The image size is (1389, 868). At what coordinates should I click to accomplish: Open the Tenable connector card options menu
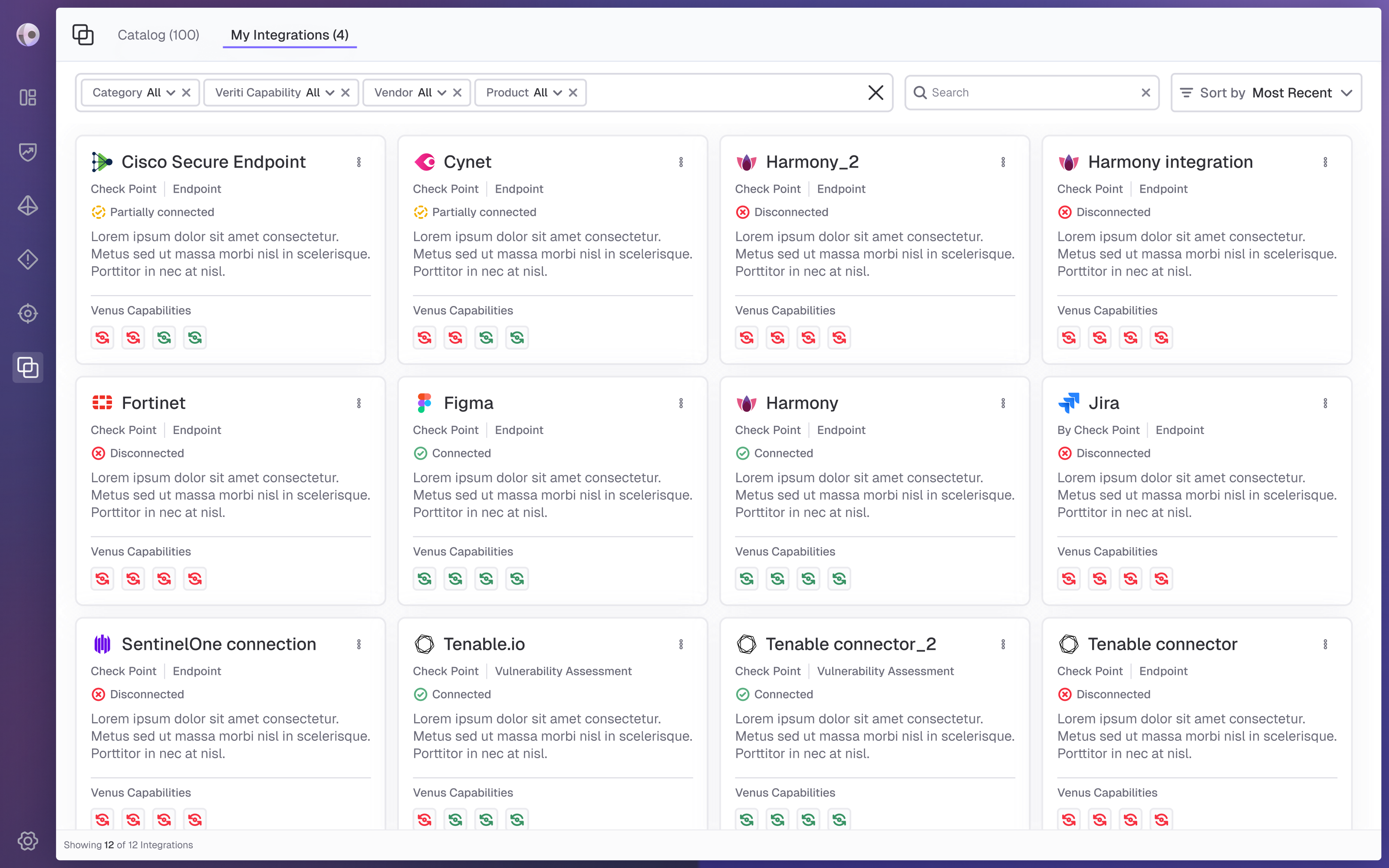(1325, 644)
